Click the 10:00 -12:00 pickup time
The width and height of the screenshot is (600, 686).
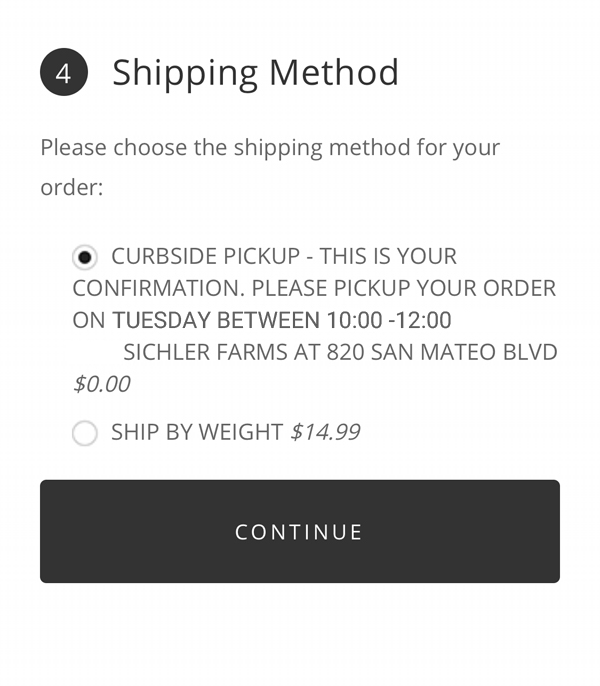pos(388,321)
